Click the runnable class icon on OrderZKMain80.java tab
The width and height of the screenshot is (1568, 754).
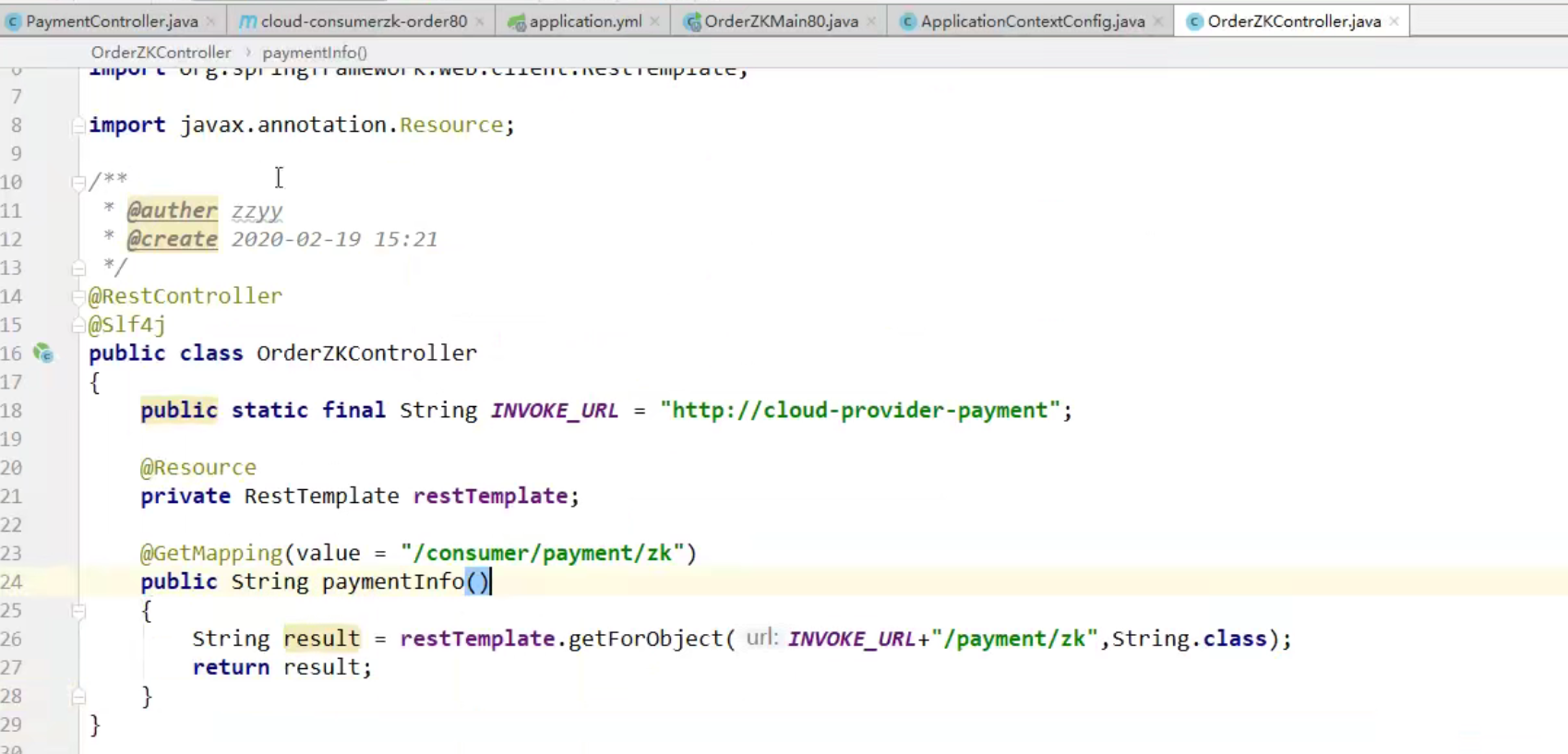click(692, 21)
